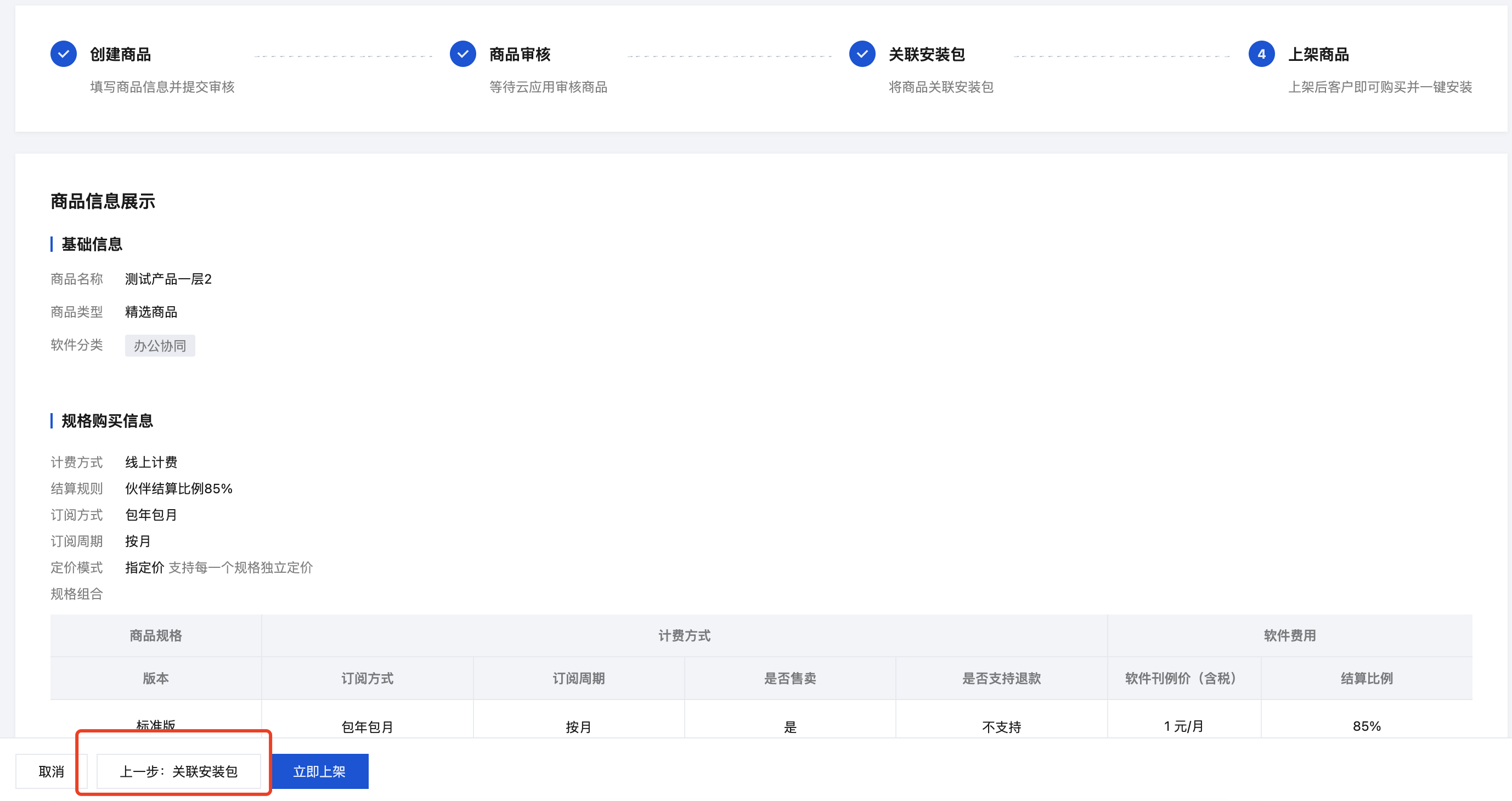Click the 是否支持退款 column header

[1001, 678]
